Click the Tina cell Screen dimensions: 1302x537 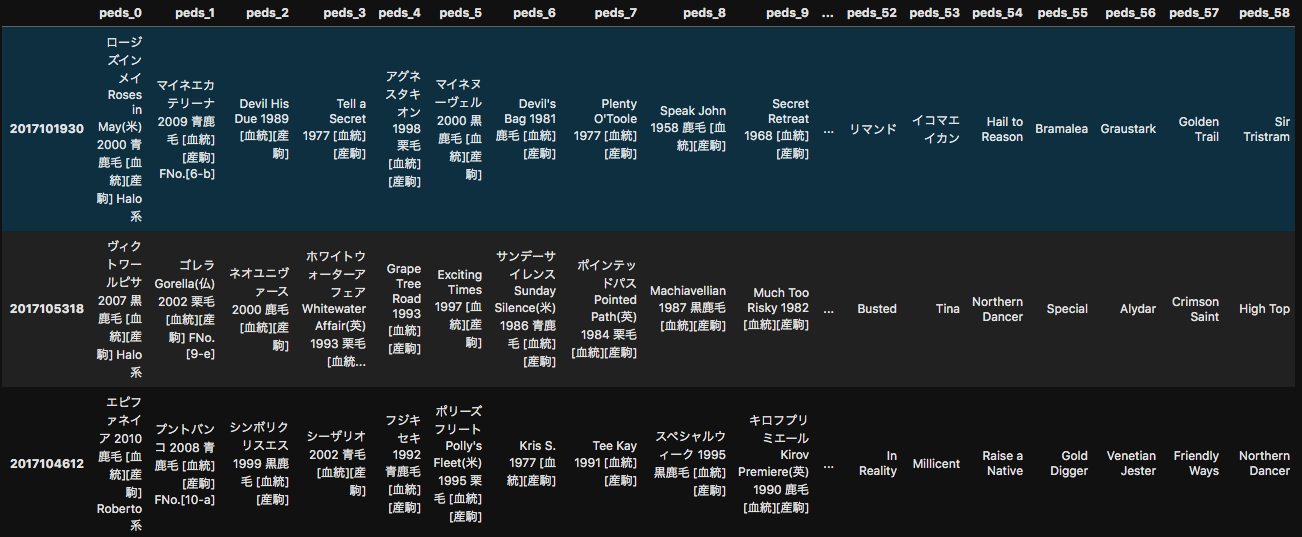pos(947,309)
